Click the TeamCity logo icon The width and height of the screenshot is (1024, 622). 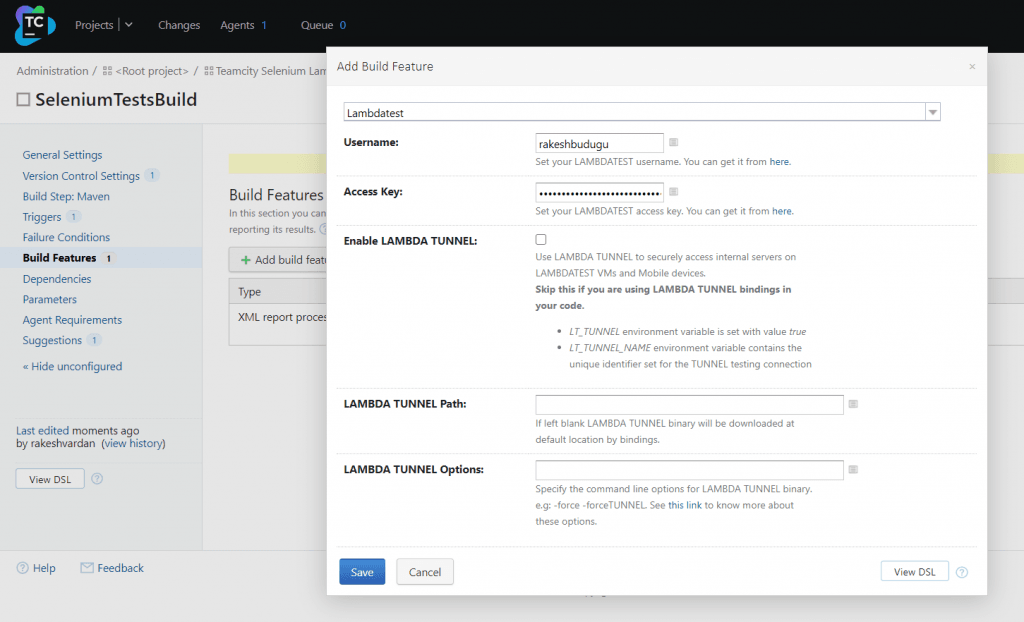(x=35, y=25)
